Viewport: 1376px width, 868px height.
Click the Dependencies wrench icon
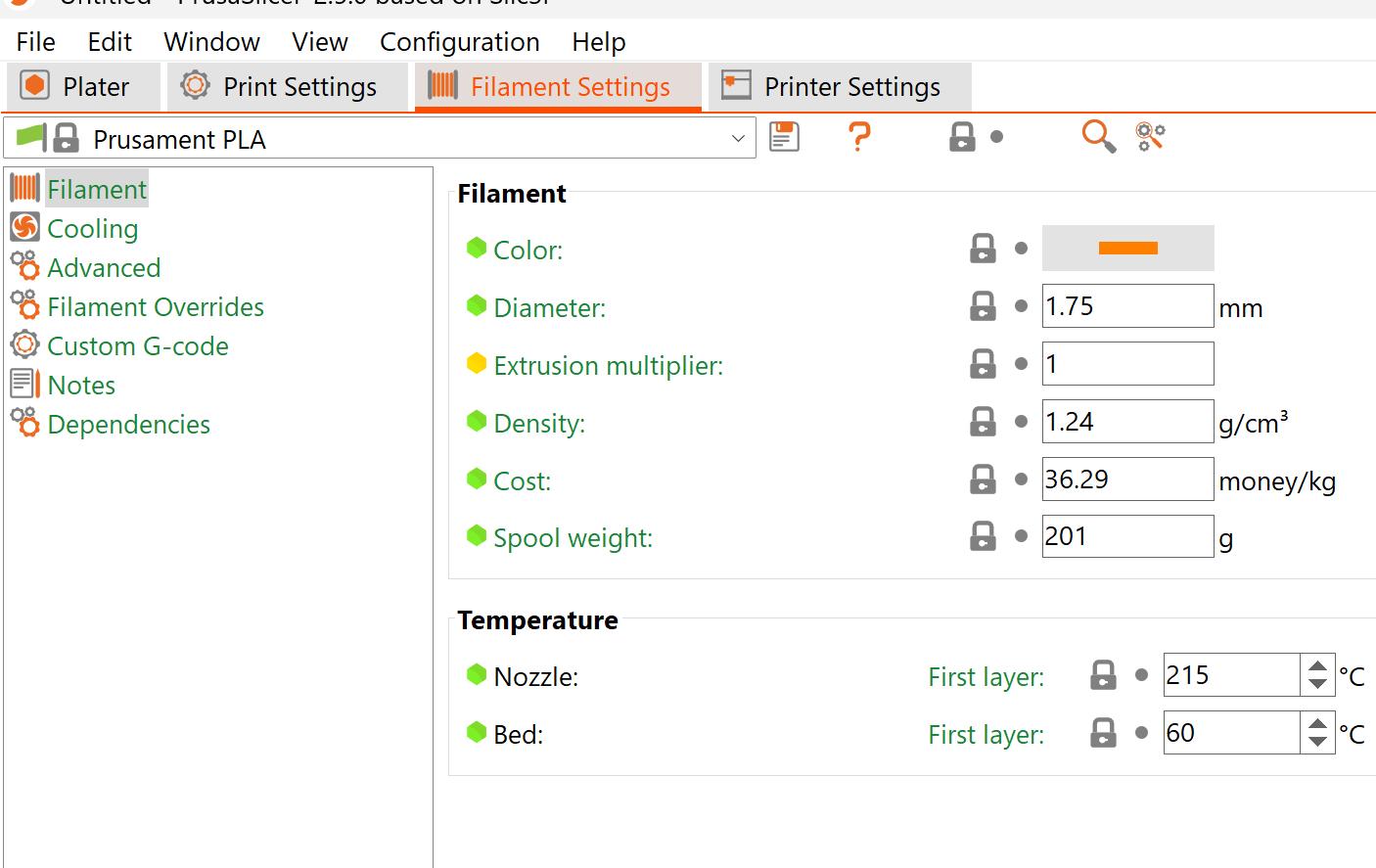tap(25, 424)
